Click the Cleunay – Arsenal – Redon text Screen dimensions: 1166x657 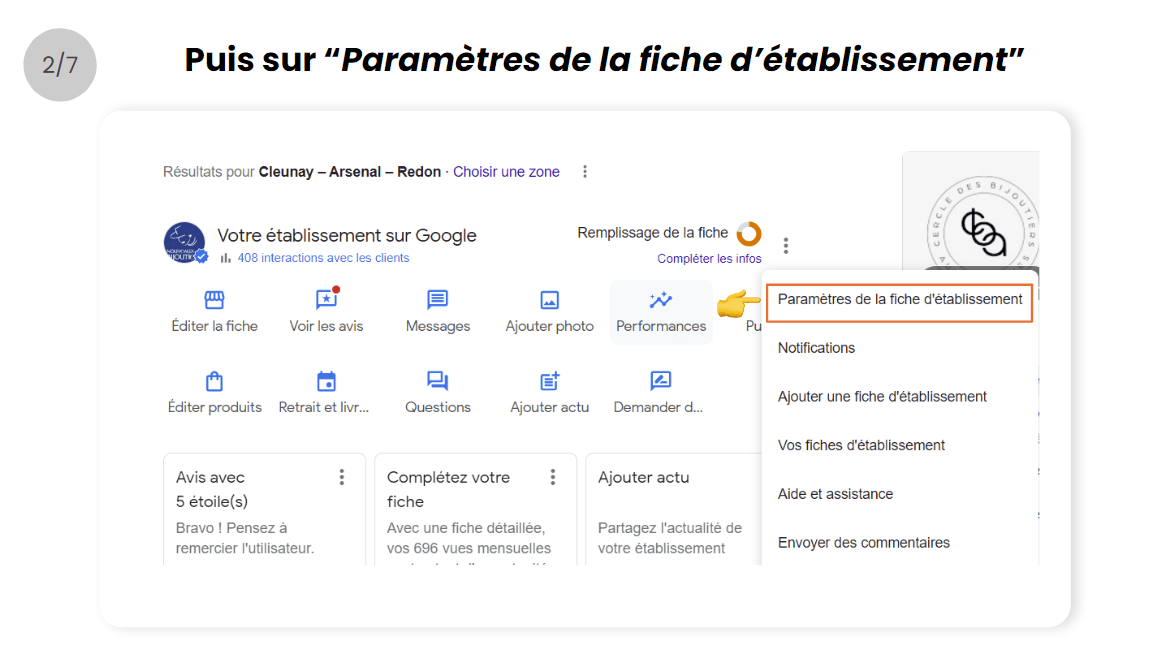coord(350,172)
